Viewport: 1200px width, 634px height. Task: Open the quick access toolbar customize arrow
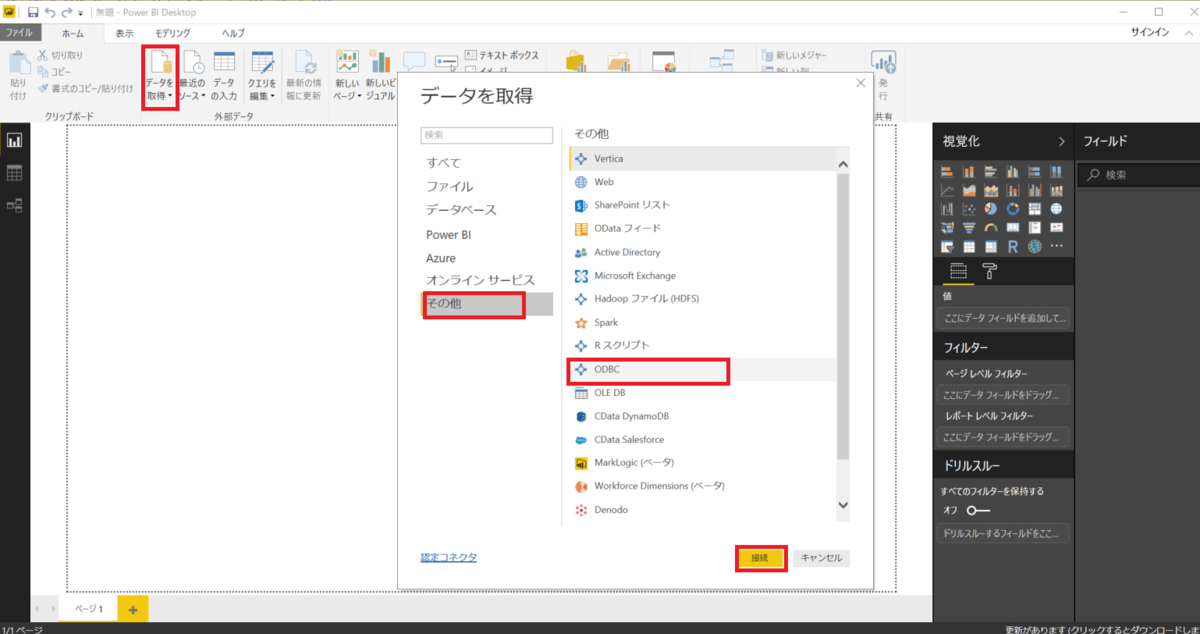[x=81, y=13]
